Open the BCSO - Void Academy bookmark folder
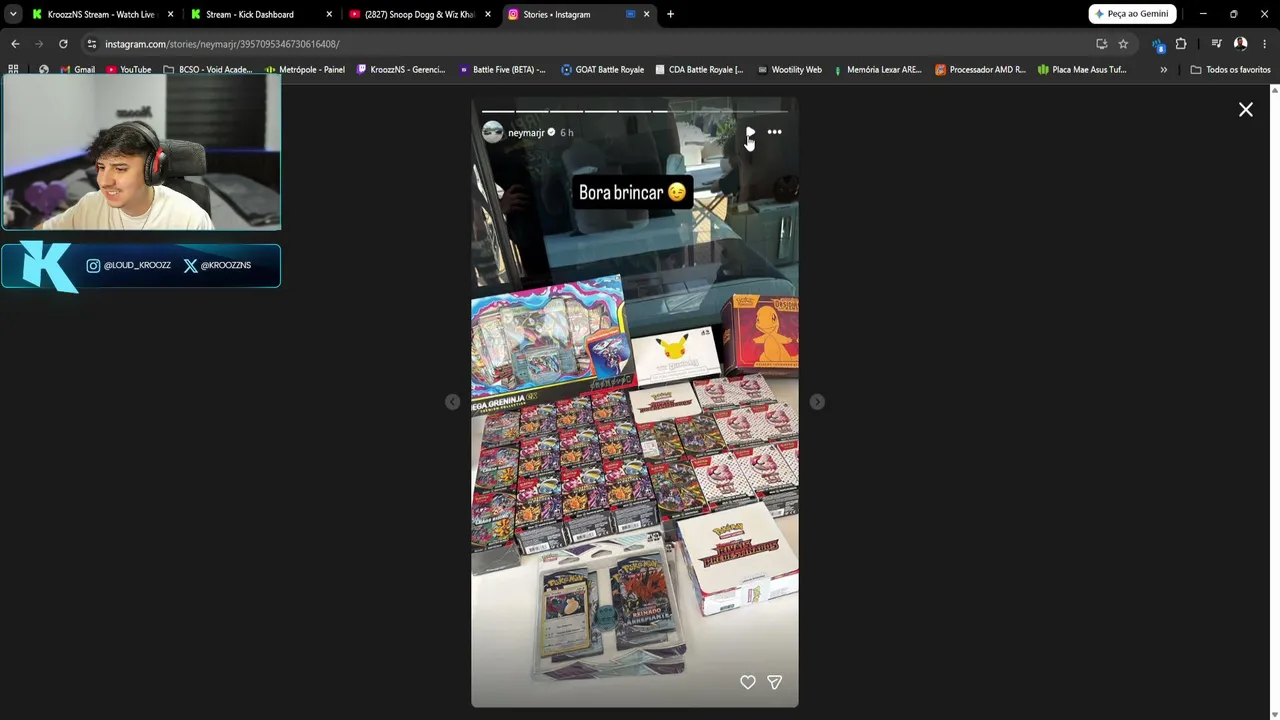Viewport: 1280px width, 720px height. coord(207,70)
